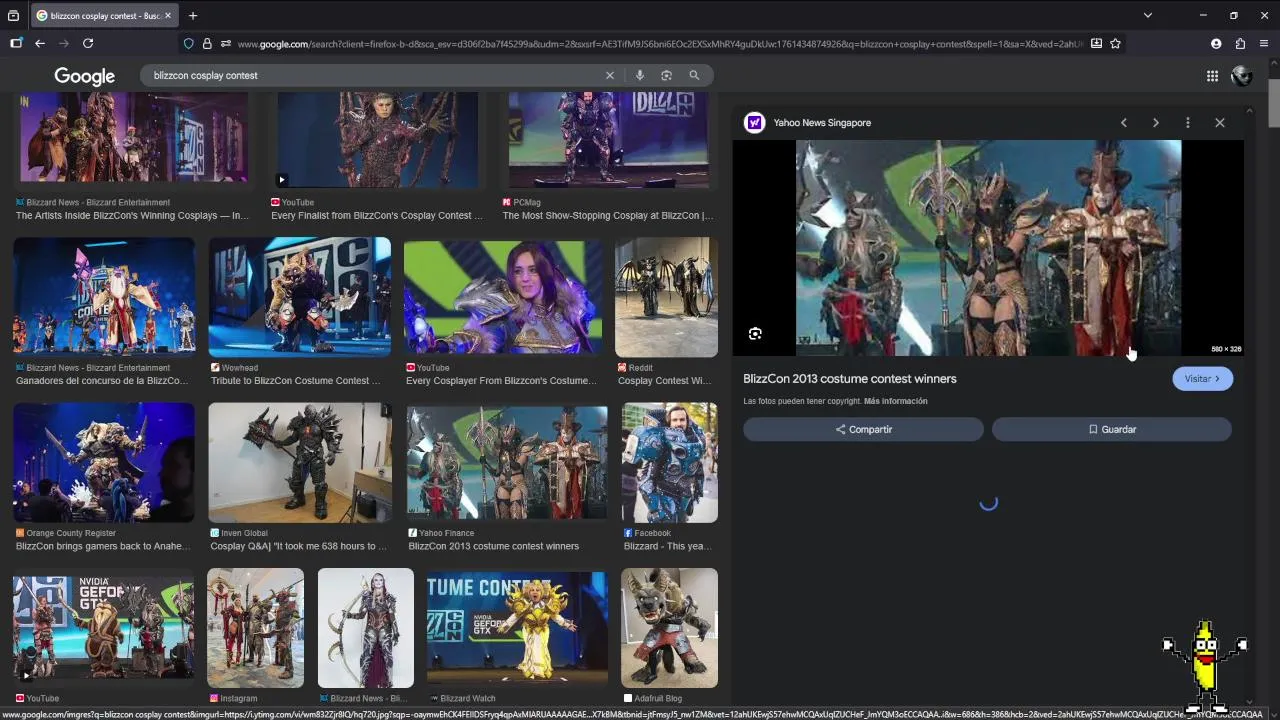Click the forward navigation arrow
Viewport: 1280px width, 720px height.
(64, 43)
